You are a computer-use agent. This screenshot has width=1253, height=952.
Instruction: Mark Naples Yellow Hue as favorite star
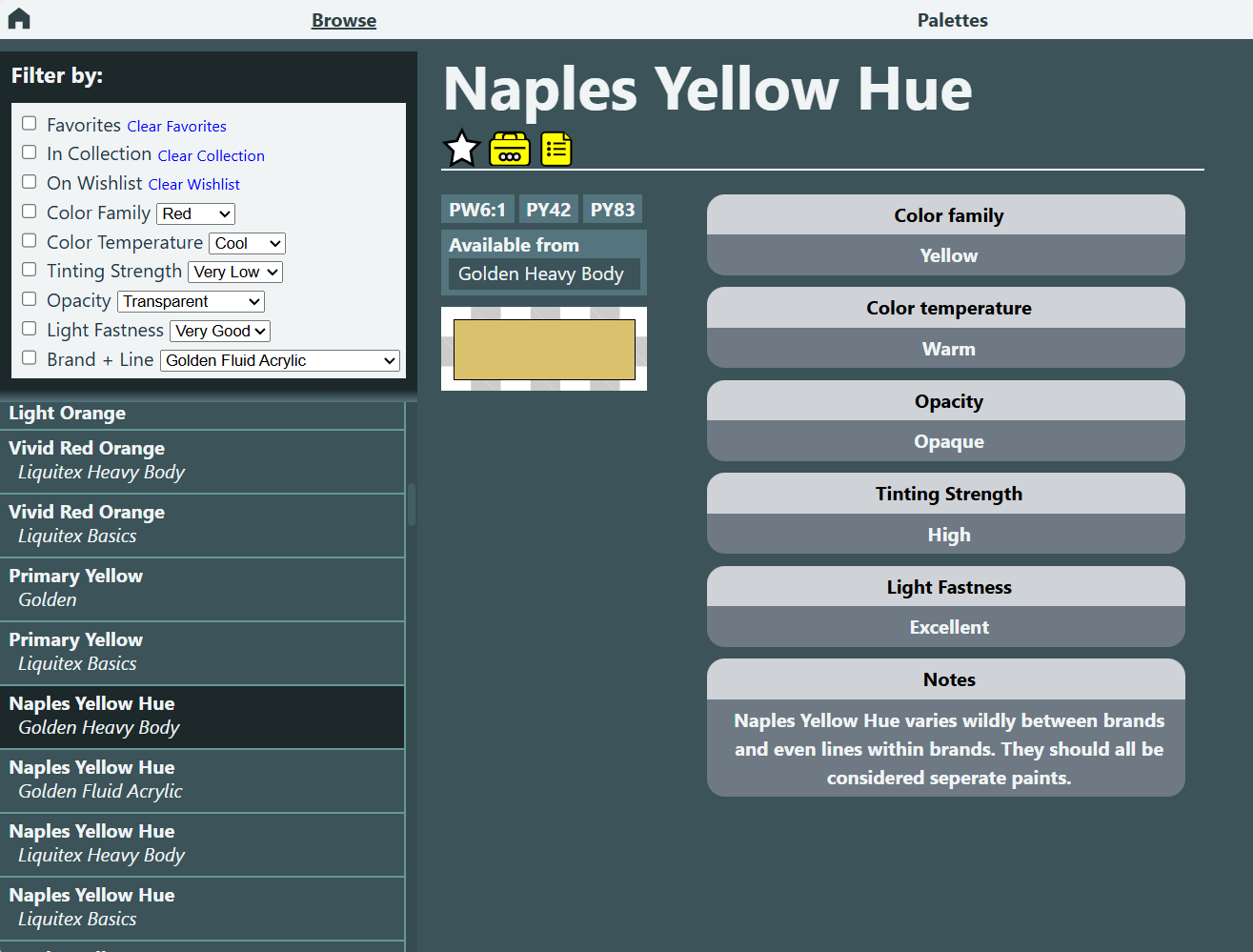pos(462,149)
